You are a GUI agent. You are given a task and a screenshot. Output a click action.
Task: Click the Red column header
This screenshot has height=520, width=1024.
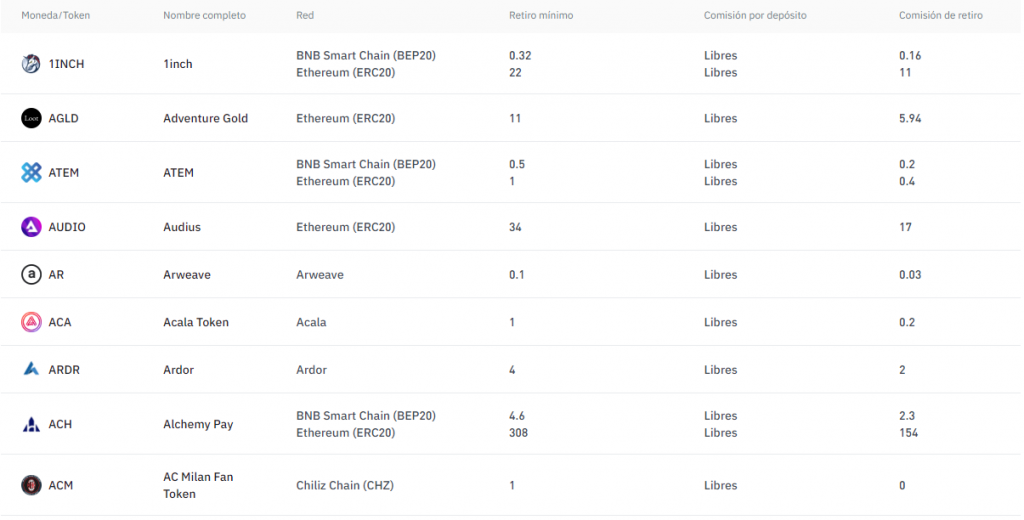pos(305,16)
